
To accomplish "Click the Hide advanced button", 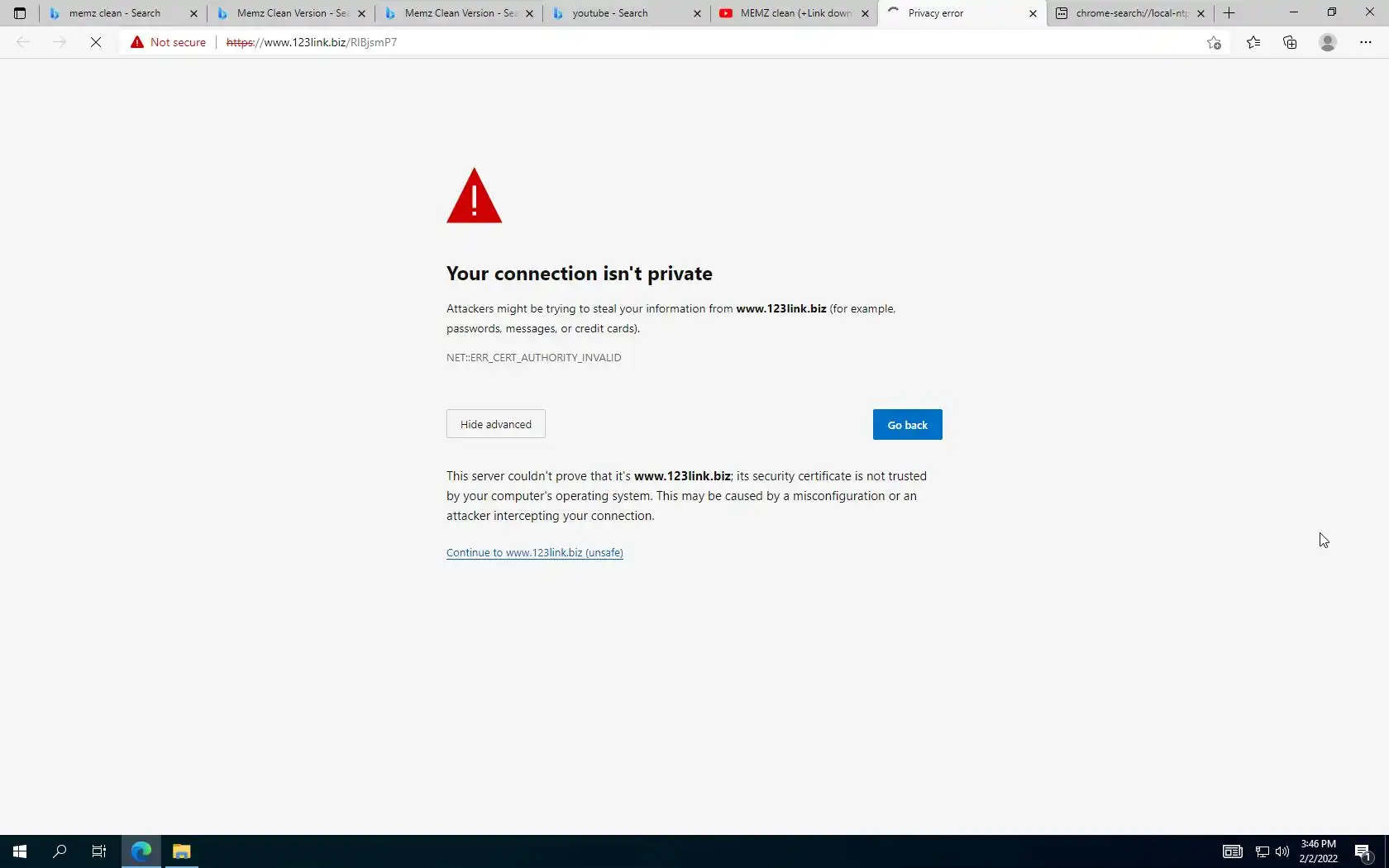I will [x=496, y=424].
